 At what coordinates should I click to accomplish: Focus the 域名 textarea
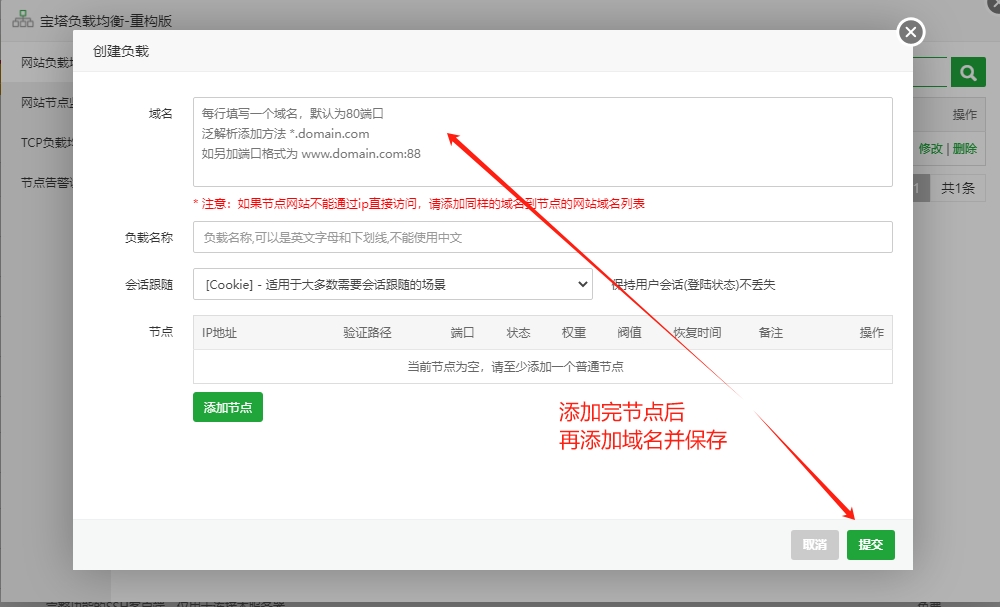click(543, 142)
